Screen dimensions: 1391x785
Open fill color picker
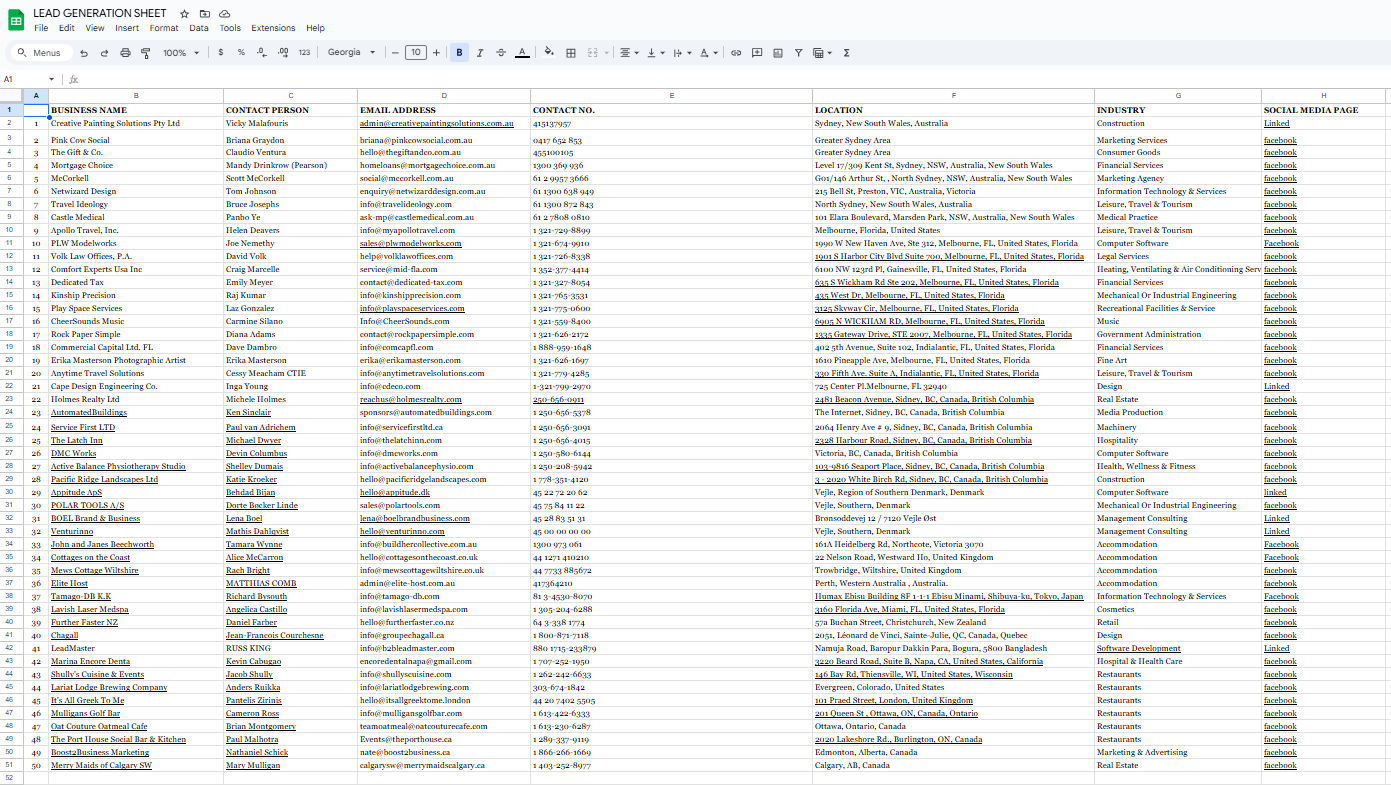click(x=549, y=53)
